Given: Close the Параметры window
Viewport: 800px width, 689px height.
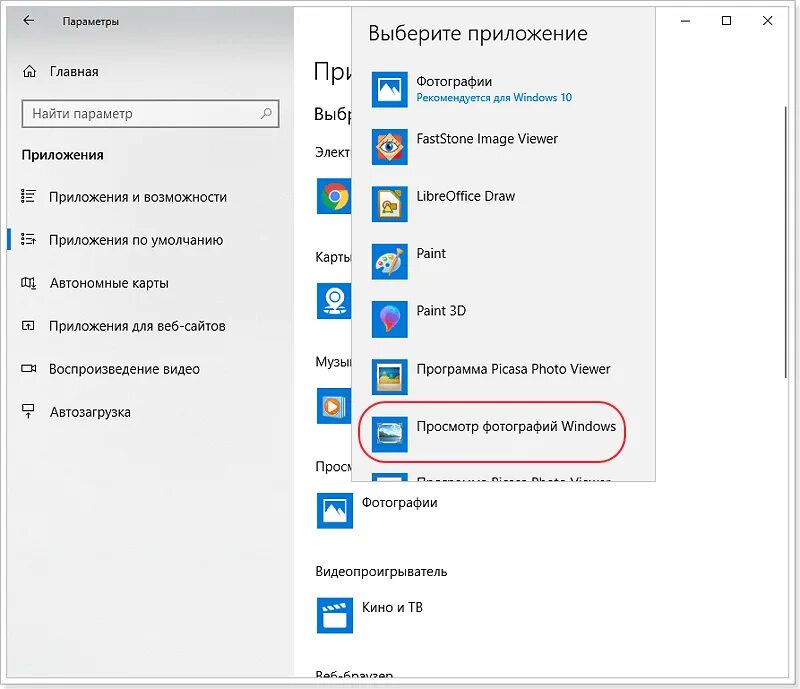Looking at the screenshot, I should (x=767, y=20).
